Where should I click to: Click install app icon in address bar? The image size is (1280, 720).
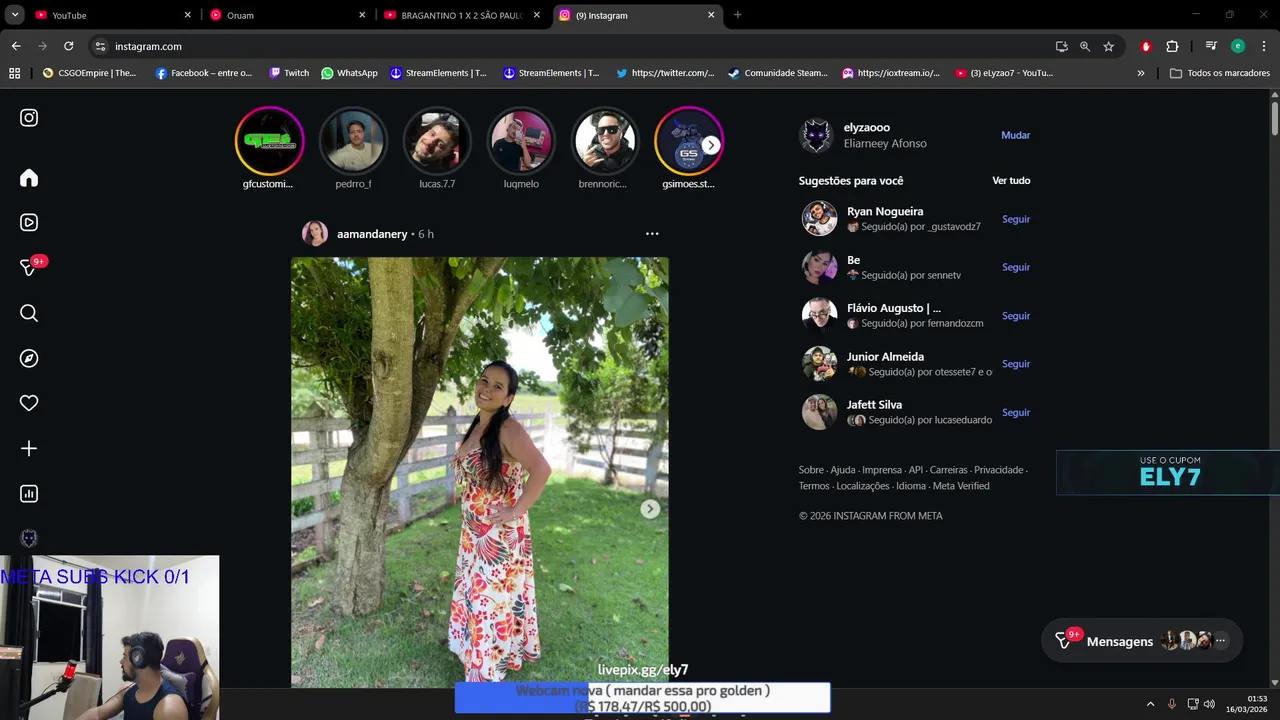click(1062, 46)
